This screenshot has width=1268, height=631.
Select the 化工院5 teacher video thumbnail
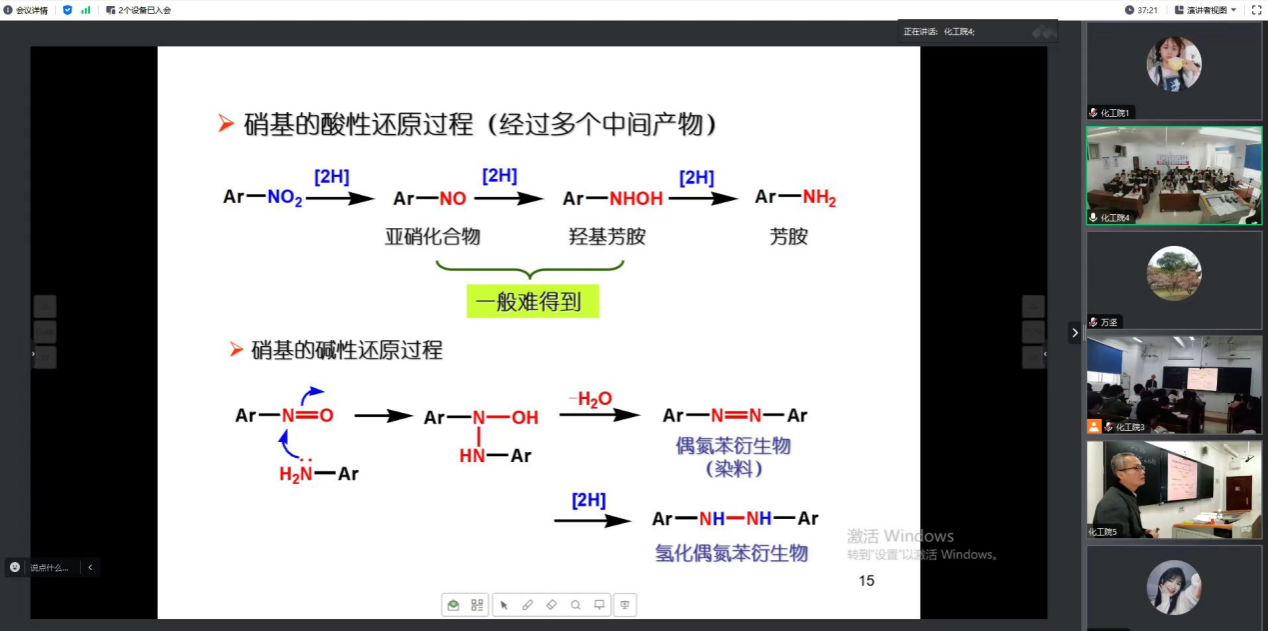click(1174, 490)
